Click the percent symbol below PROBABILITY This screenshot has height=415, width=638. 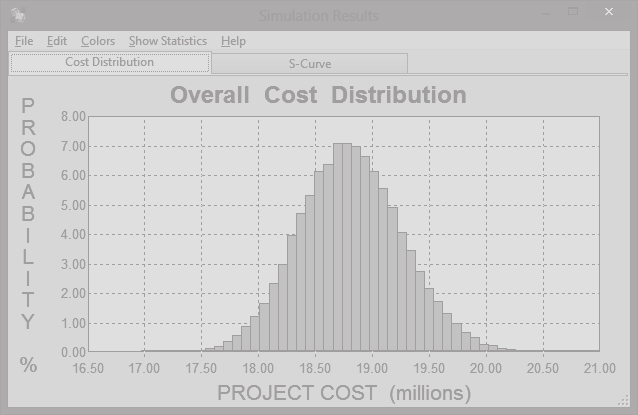pyautogui.click(x=28, y=365)
